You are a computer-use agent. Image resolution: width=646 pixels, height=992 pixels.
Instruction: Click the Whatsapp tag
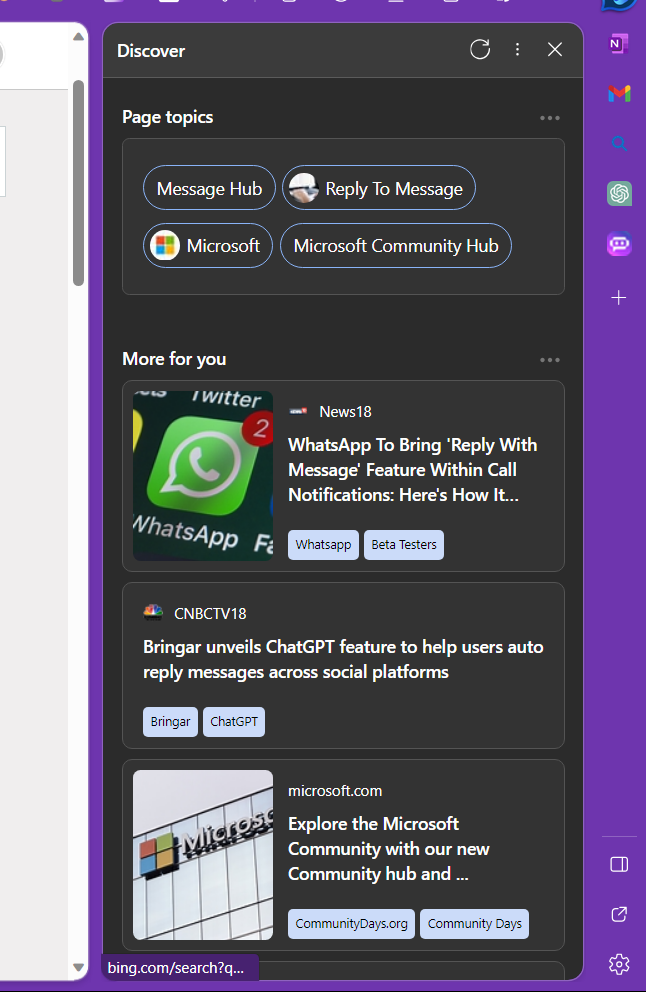pyautogui.click(x=323, y=545)
